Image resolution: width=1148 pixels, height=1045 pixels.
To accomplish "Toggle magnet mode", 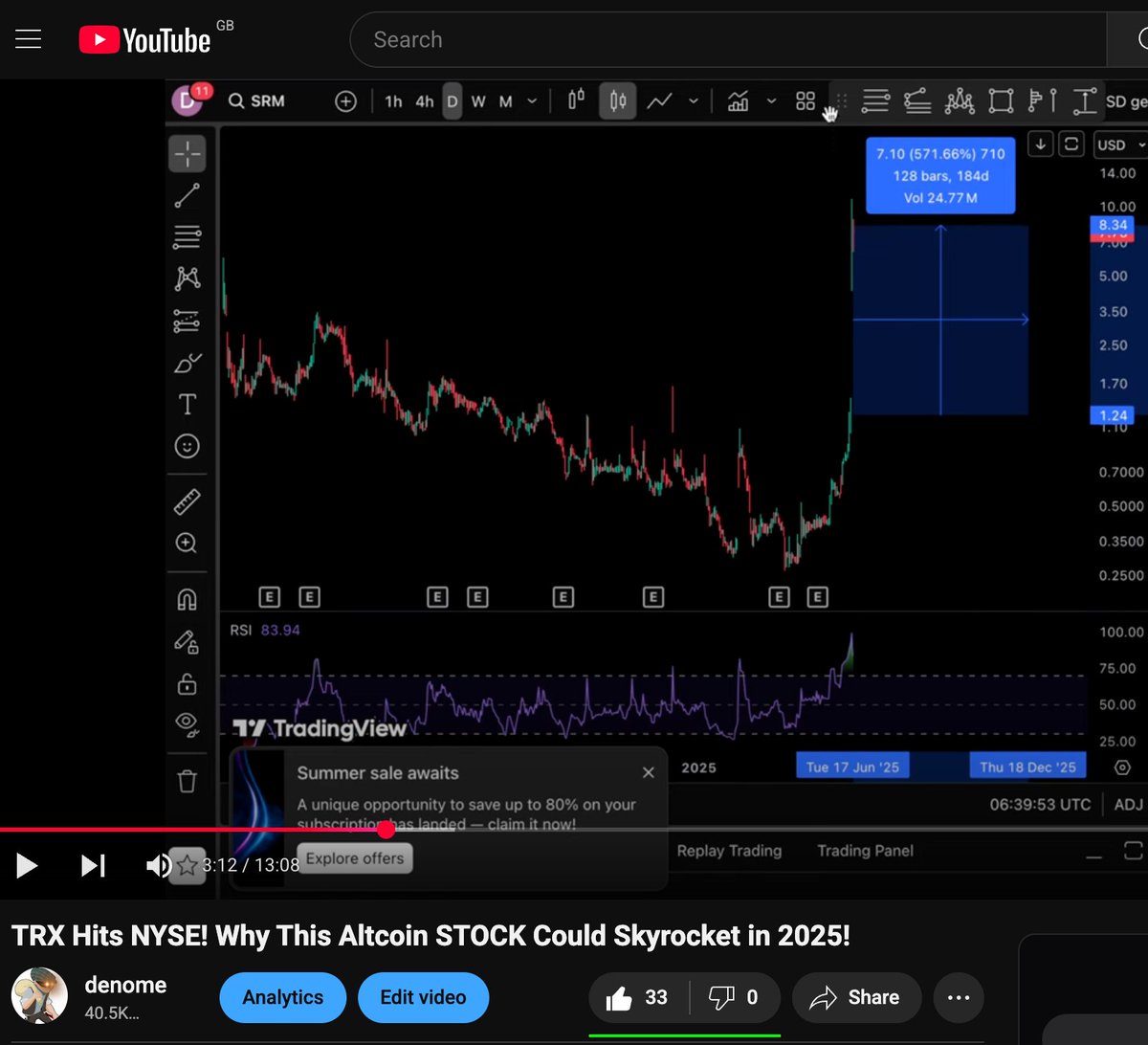I will [x=188, y=599].
